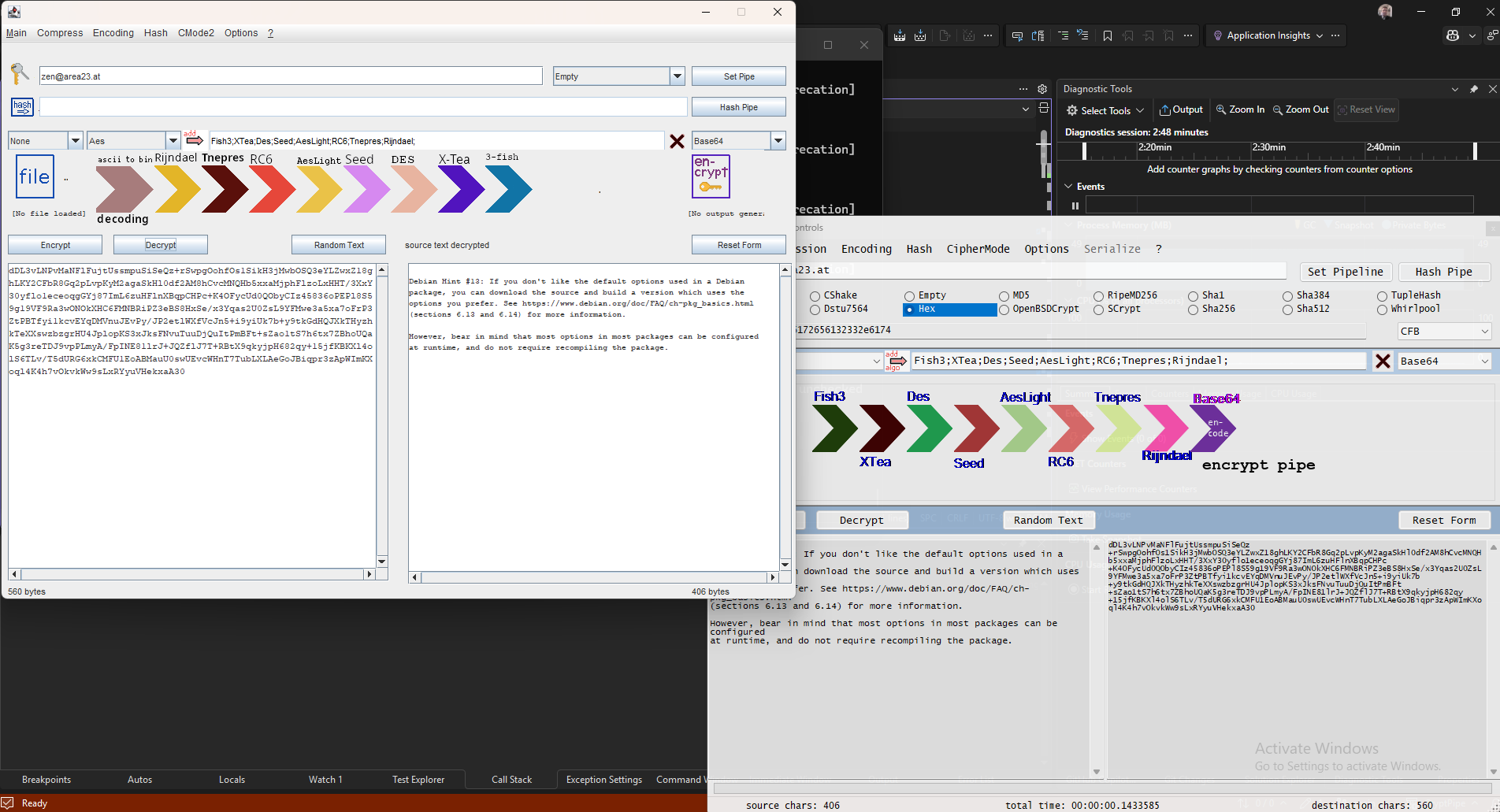Select the Whirlpool radio button

(1382, 310)
